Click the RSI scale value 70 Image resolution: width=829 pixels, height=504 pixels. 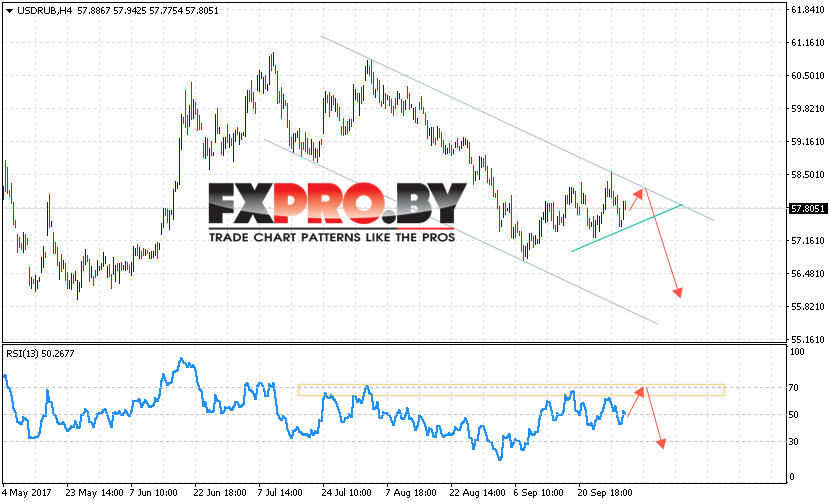pyautogui.click(x=794, y=388)
